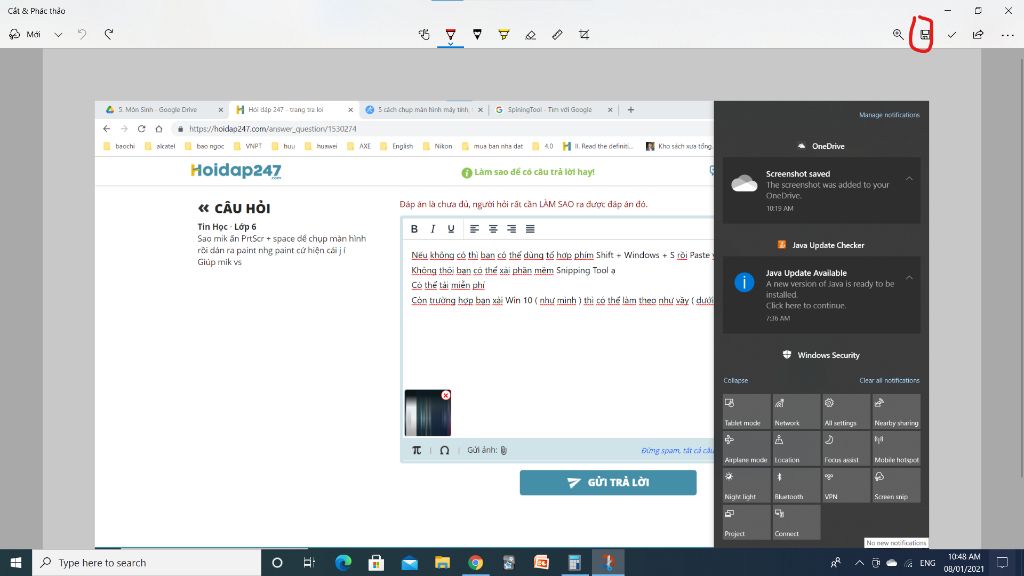Save the snip with the floppy disk icon
Screen dimensions: 1024x576
coord(925,35)
